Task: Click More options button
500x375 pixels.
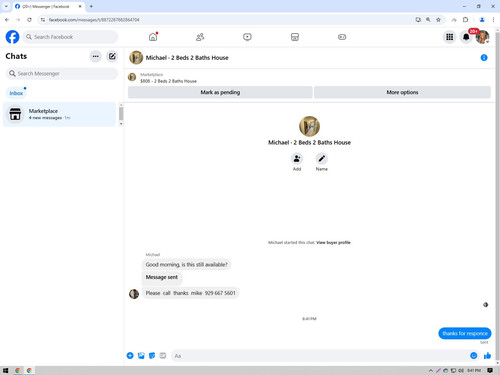Action: pyautogui.click(x=402, y=92)
